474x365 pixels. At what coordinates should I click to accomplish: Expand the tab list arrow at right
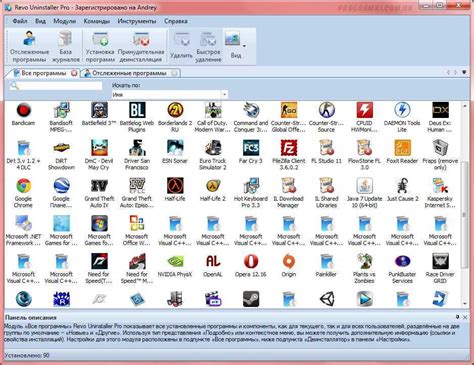click(x=464, y=72)
